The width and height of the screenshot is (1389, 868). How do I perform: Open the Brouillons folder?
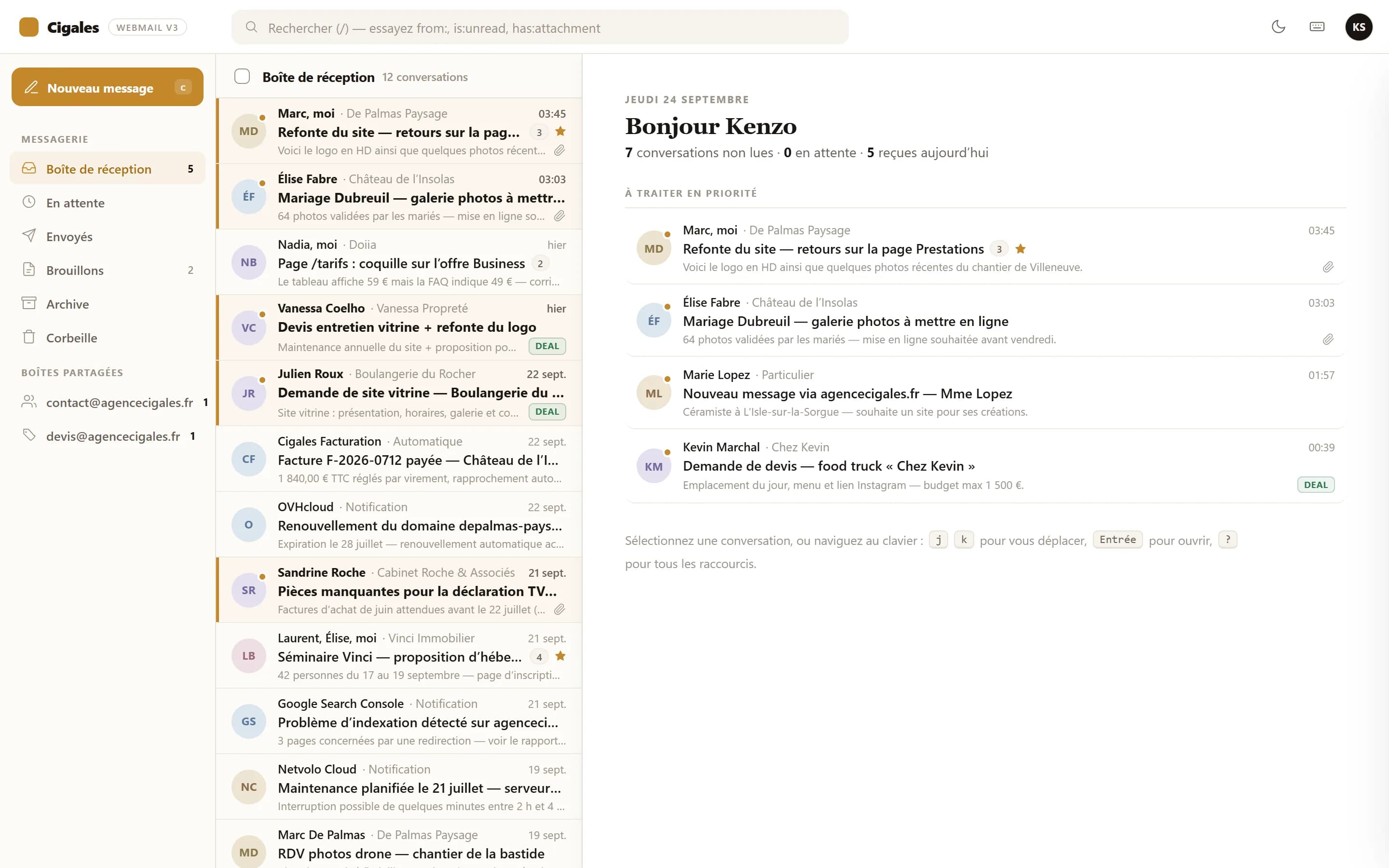click(108, 270)
